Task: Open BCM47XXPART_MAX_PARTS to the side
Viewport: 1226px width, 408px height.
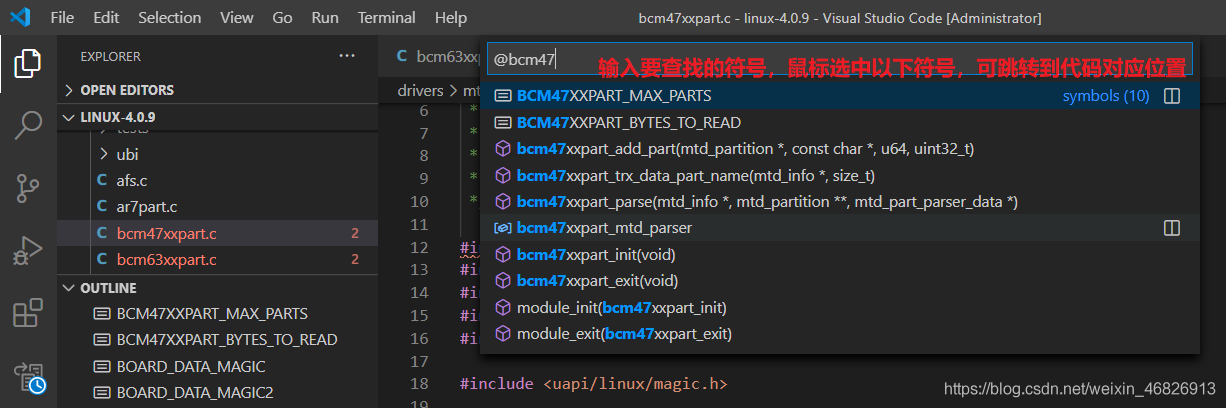Action: click(1172, 96)
